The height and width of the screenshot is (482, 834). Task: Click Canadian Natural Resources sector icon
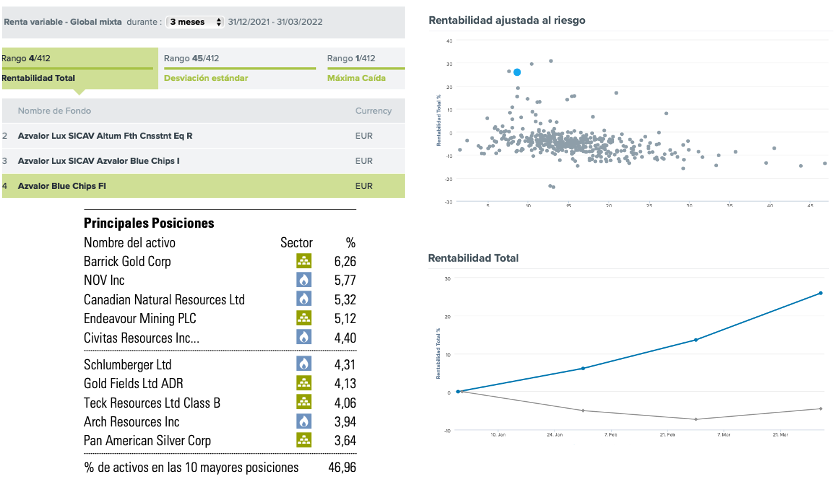[303, 299]
